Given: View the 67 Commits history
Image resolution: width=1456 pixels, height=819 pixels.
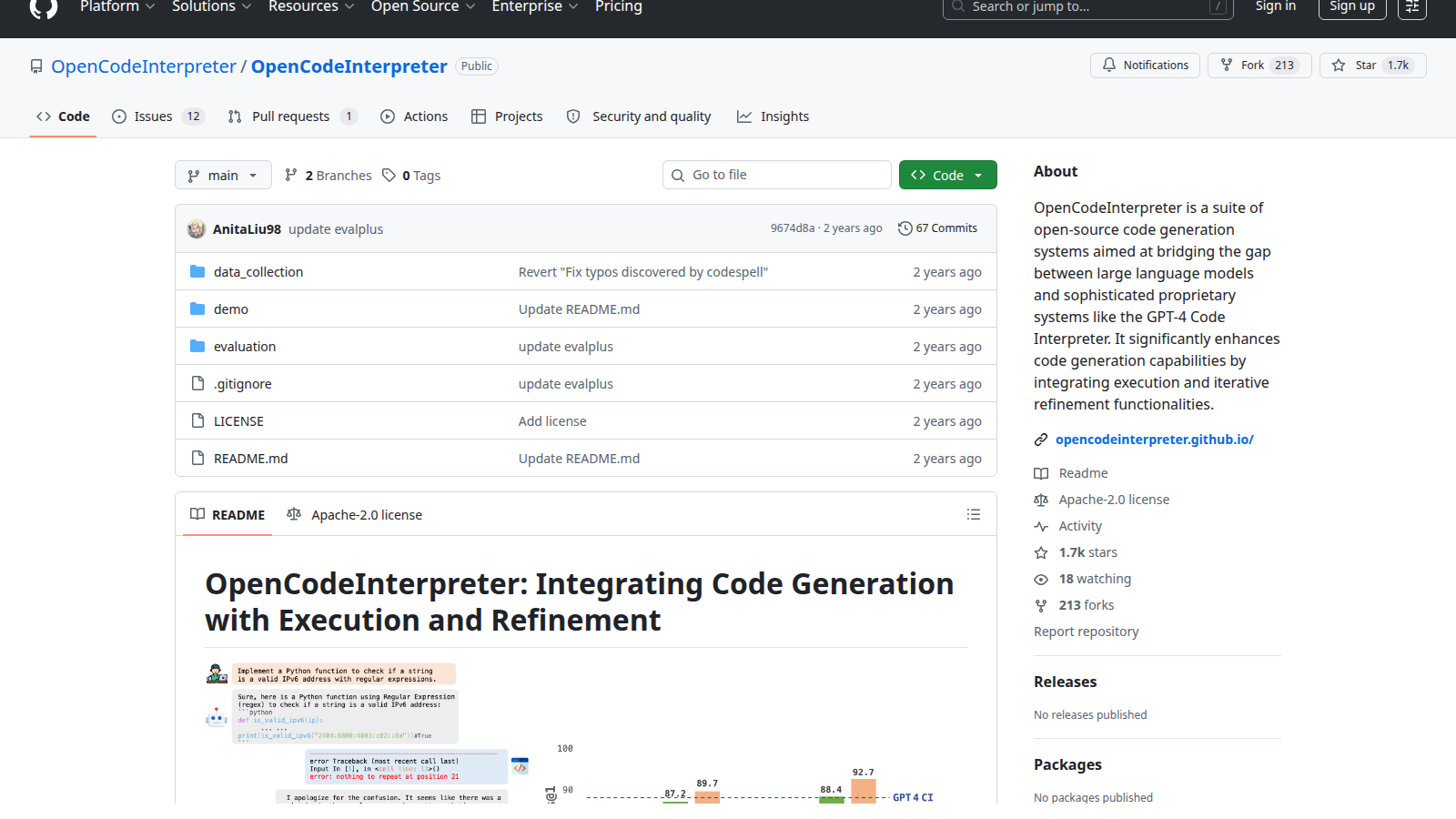Looking at the screenshot, I should click(937, 228).
